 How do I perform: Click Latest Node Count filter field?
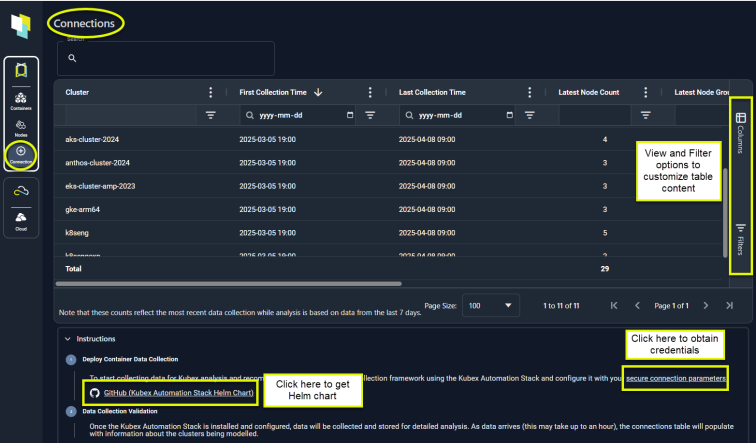pos(594,115)
